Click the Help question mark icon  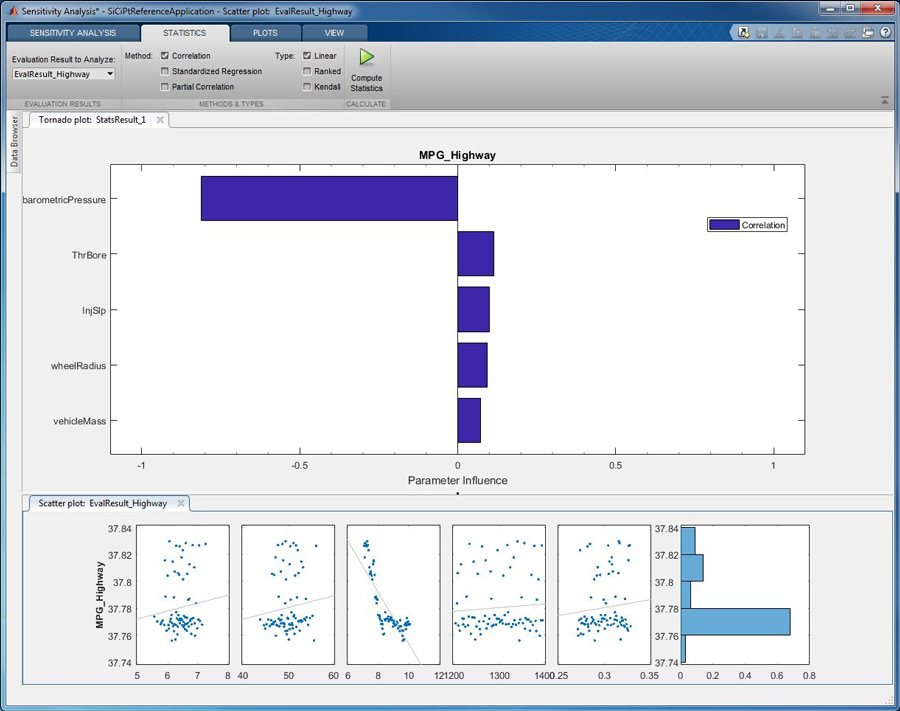pos(884,32)
